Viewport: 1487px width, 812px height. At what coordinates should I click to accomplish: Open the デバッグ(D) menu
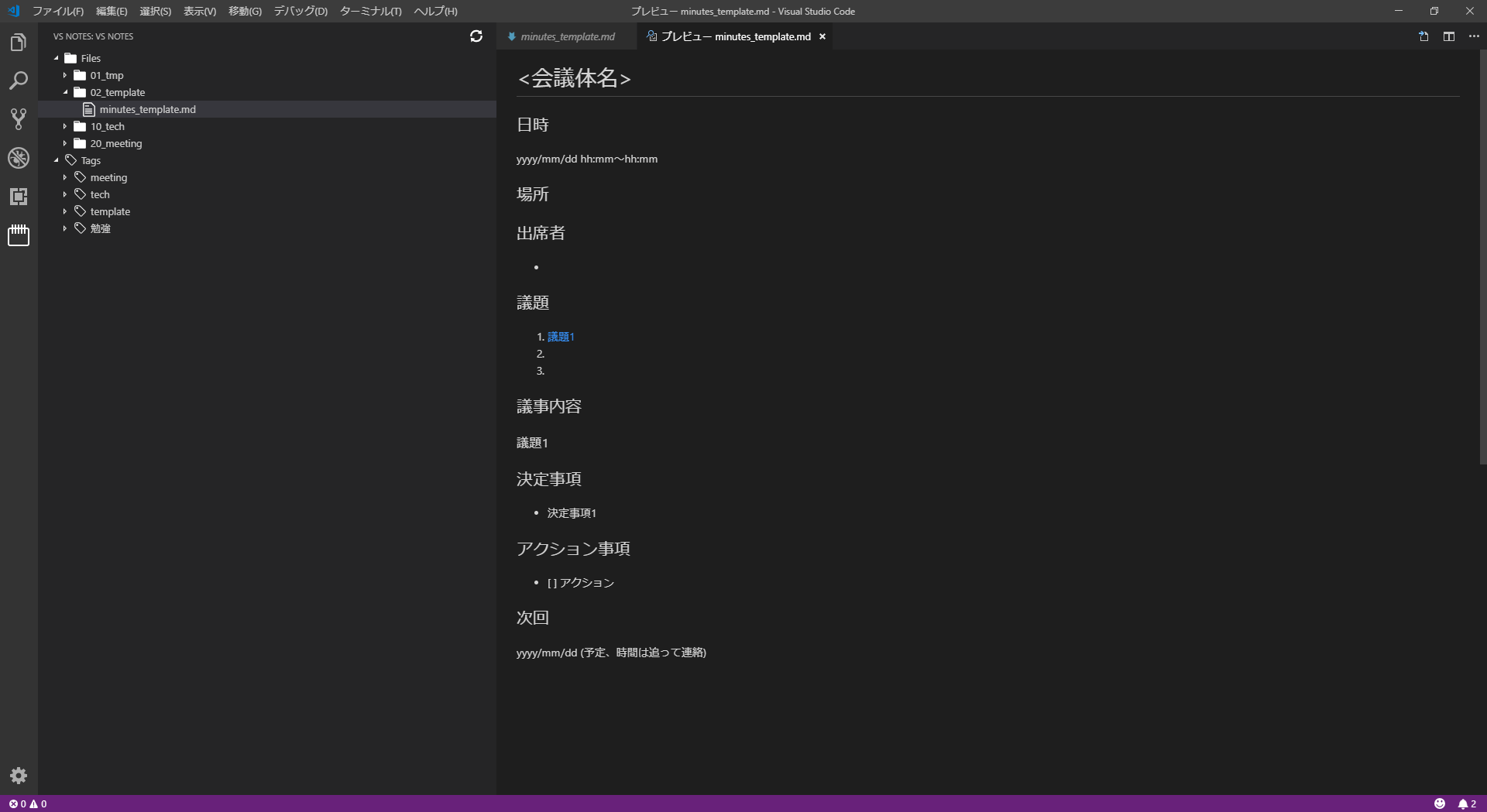point(300,11)
